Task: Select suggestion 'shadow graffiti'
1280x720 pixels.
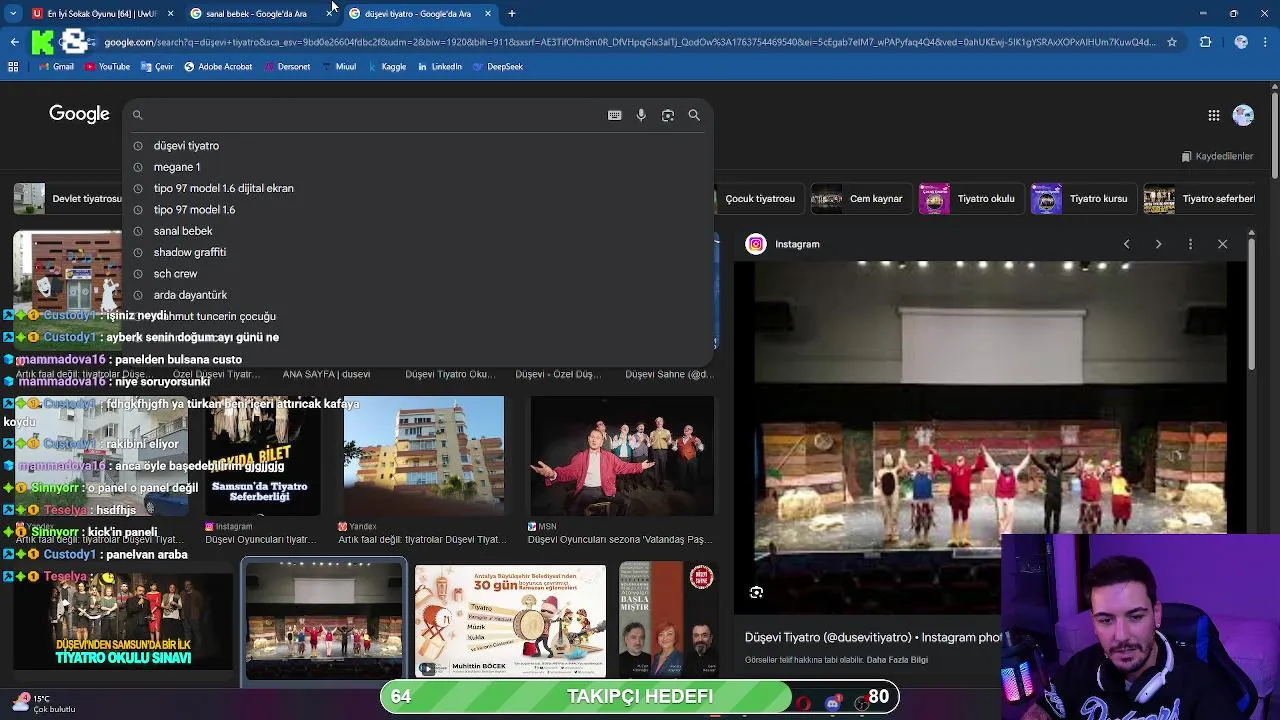Action: (418, 252)
